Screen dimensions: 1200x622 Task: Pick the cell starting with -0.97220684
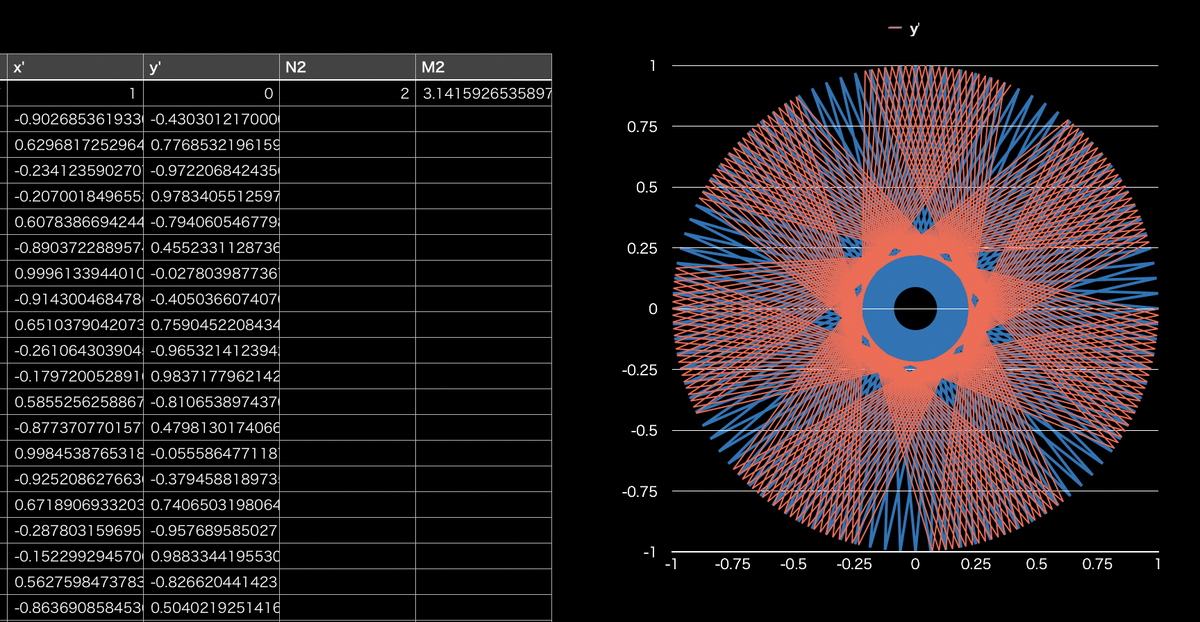(x=212, y=170)
